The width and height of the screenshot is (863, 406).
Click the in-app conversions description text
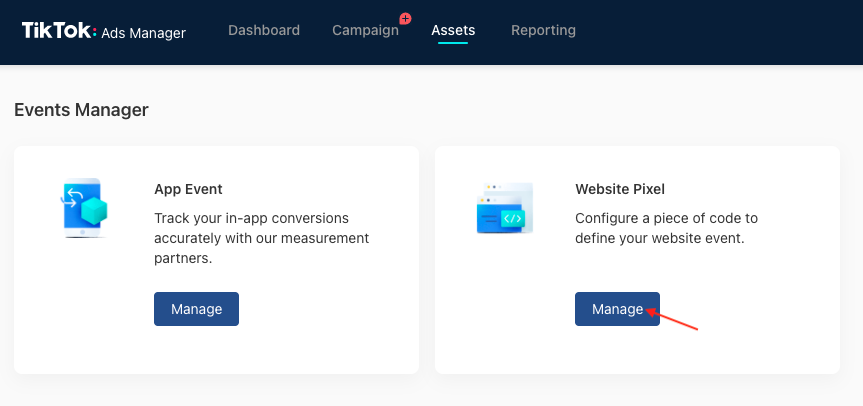coord(261,238)
